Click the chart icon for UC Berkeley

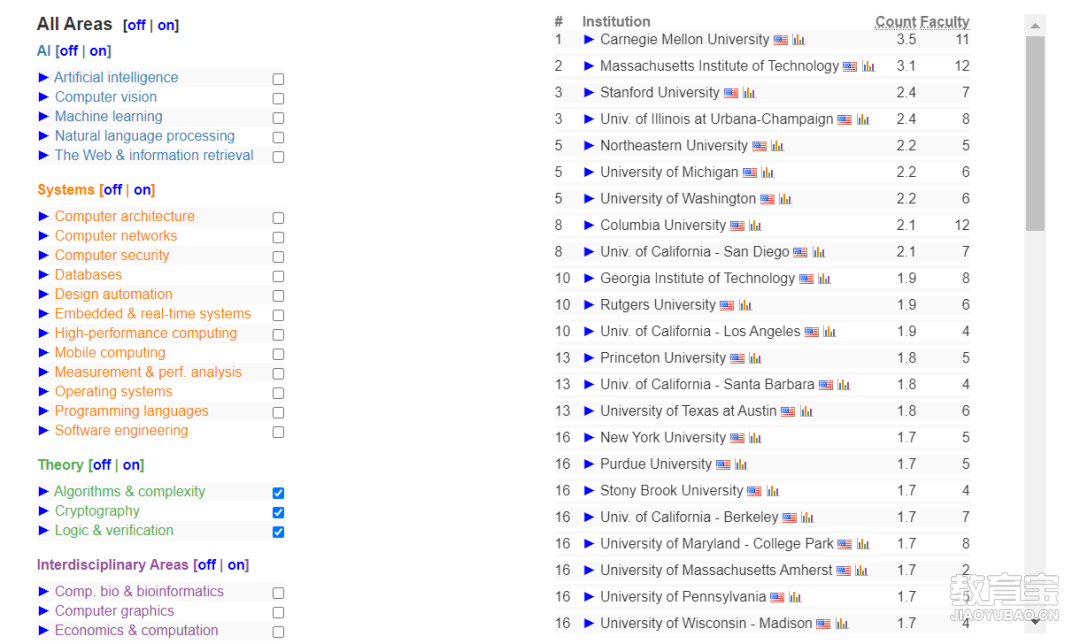(808, 518)
